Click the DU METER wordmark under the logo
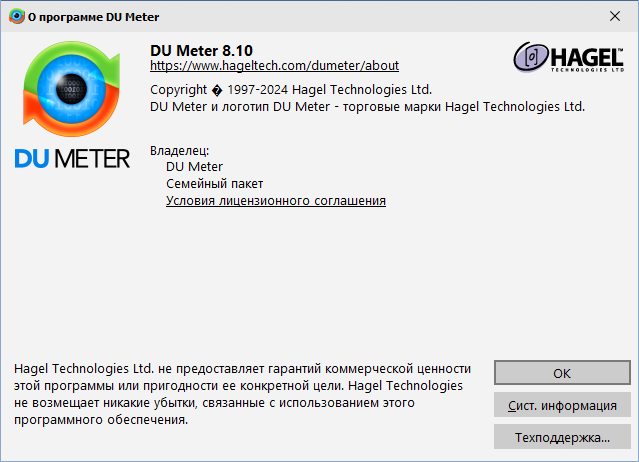This screenshot has height=462, width=639. pyautogui.click(x=72, y=158)
